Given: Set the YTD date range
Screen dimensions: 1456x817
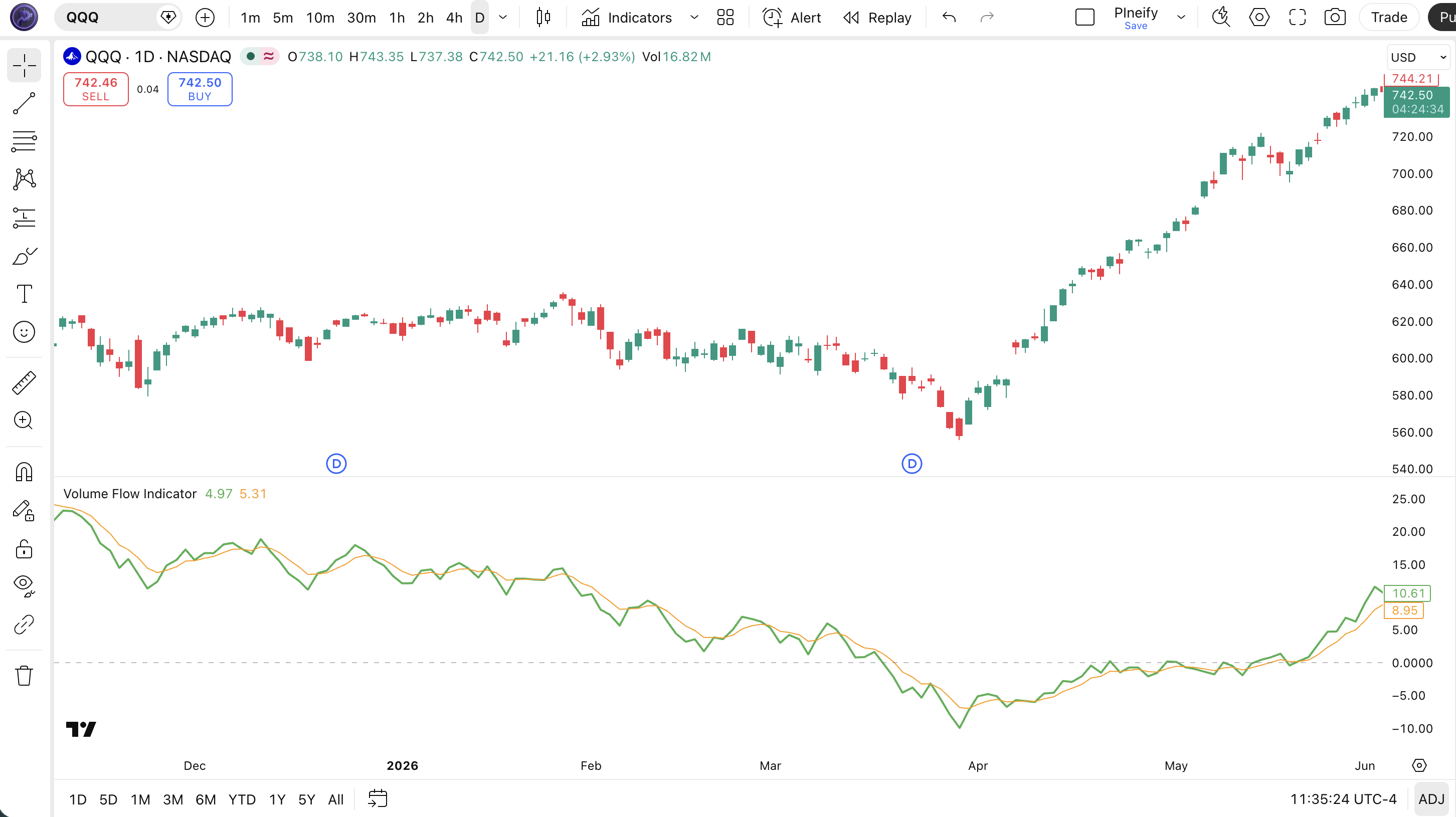Looking at the screenshot, I should click(242, 799).
